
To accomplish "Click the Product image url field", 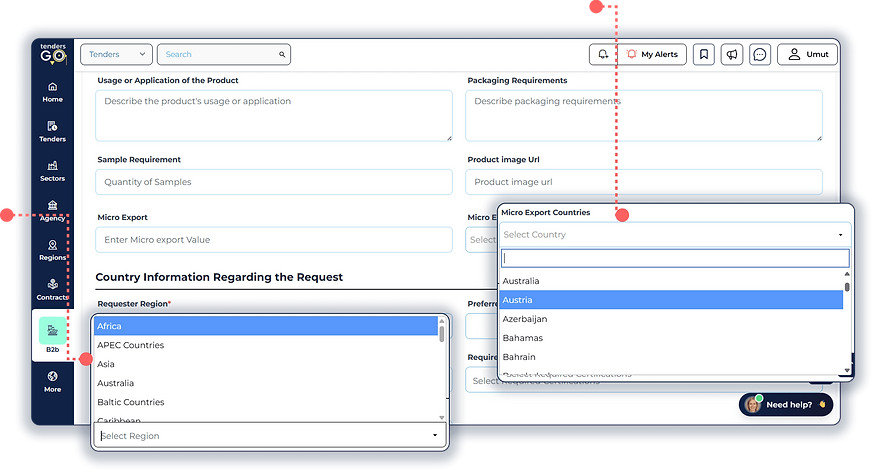I will (x=644, y=182).
